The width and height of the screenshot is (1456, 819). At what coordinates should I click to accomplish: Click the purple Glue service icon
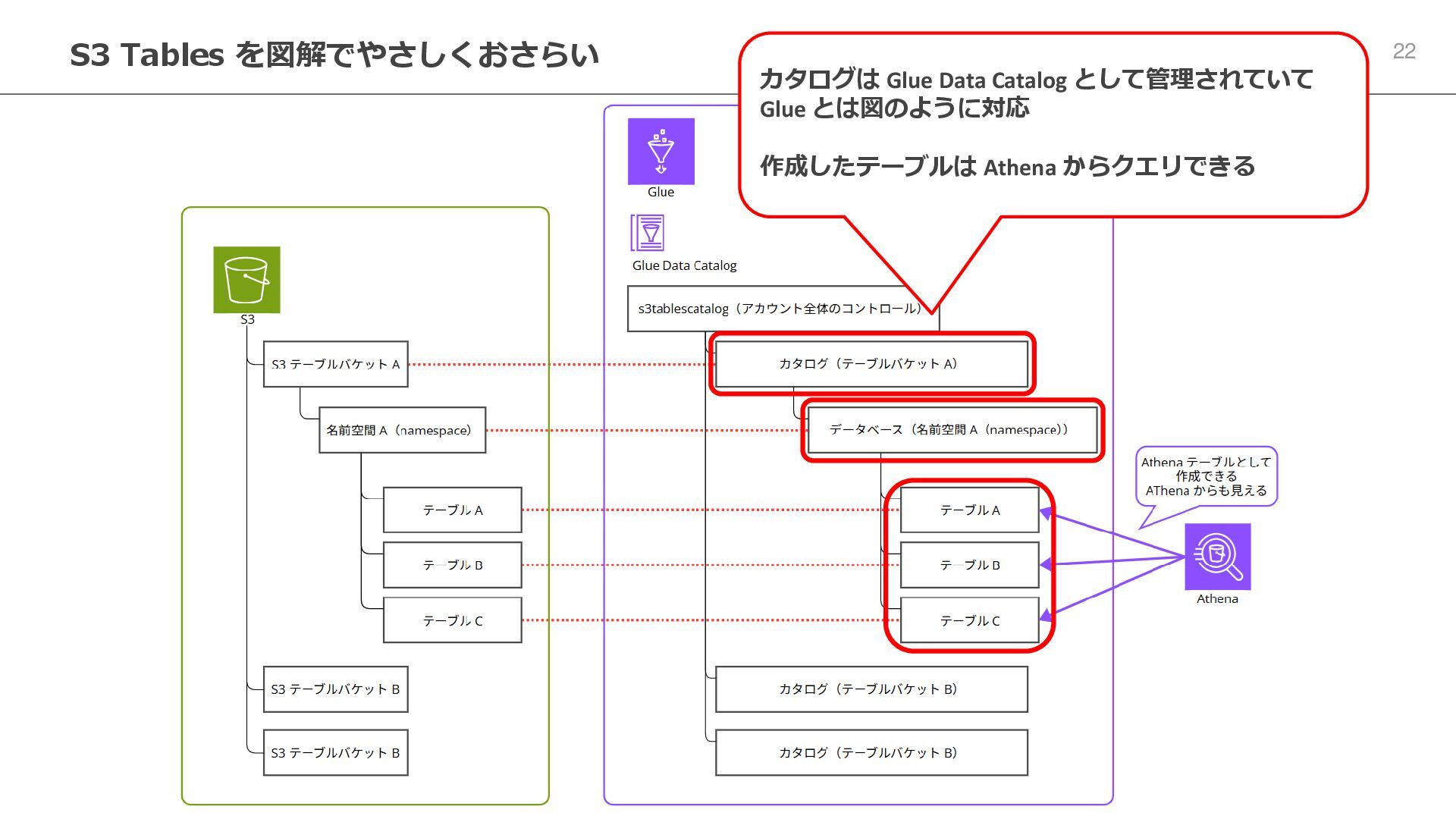(x=661, y=151)
